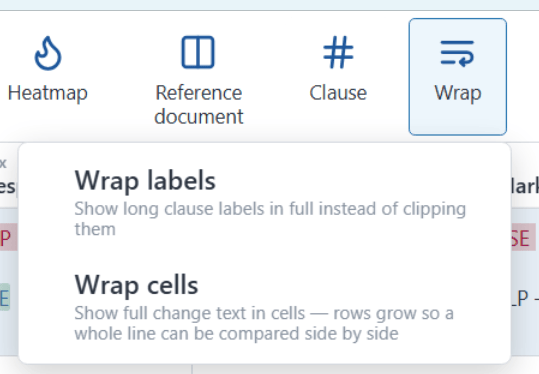Viewport: 539px width, 374px height.
Task: Open the Reference document panel icon
Action: tap(198, 52)
